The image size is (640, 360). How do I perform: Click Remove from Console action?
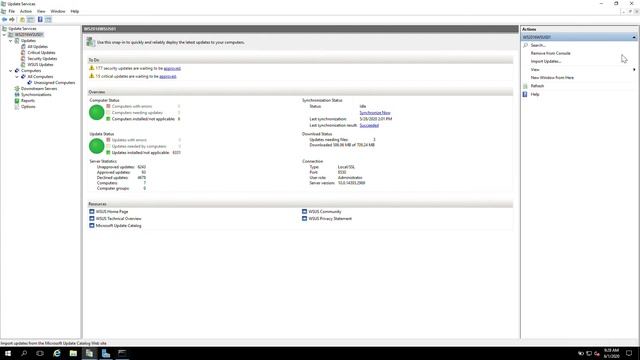[x=550, y=53]
